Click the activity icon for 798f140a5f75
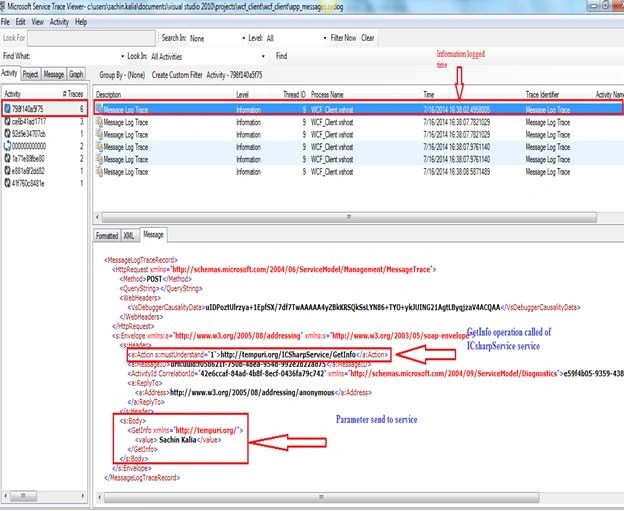 [x=7, y=109]
